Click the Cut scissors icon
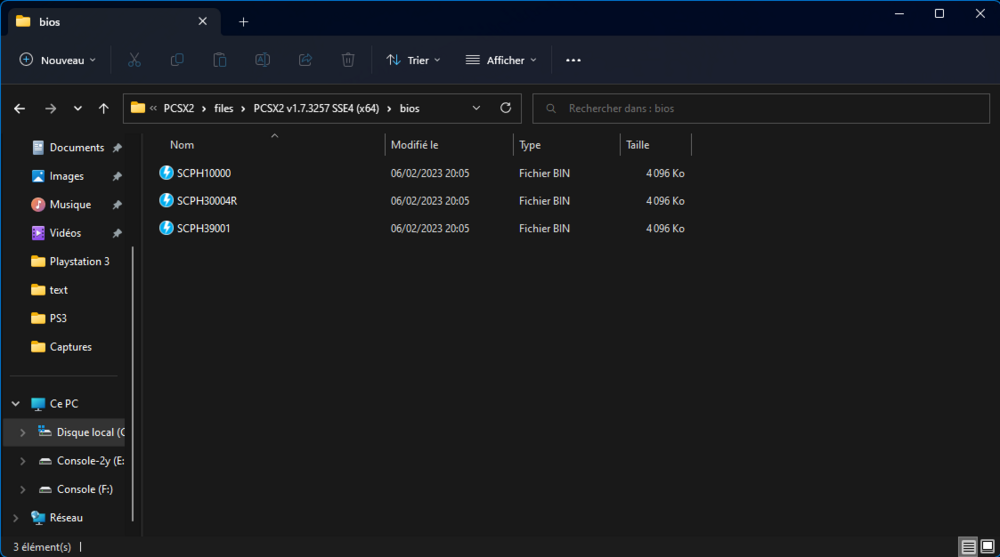This screenshot has height=557, width=1000. [134, 60]
